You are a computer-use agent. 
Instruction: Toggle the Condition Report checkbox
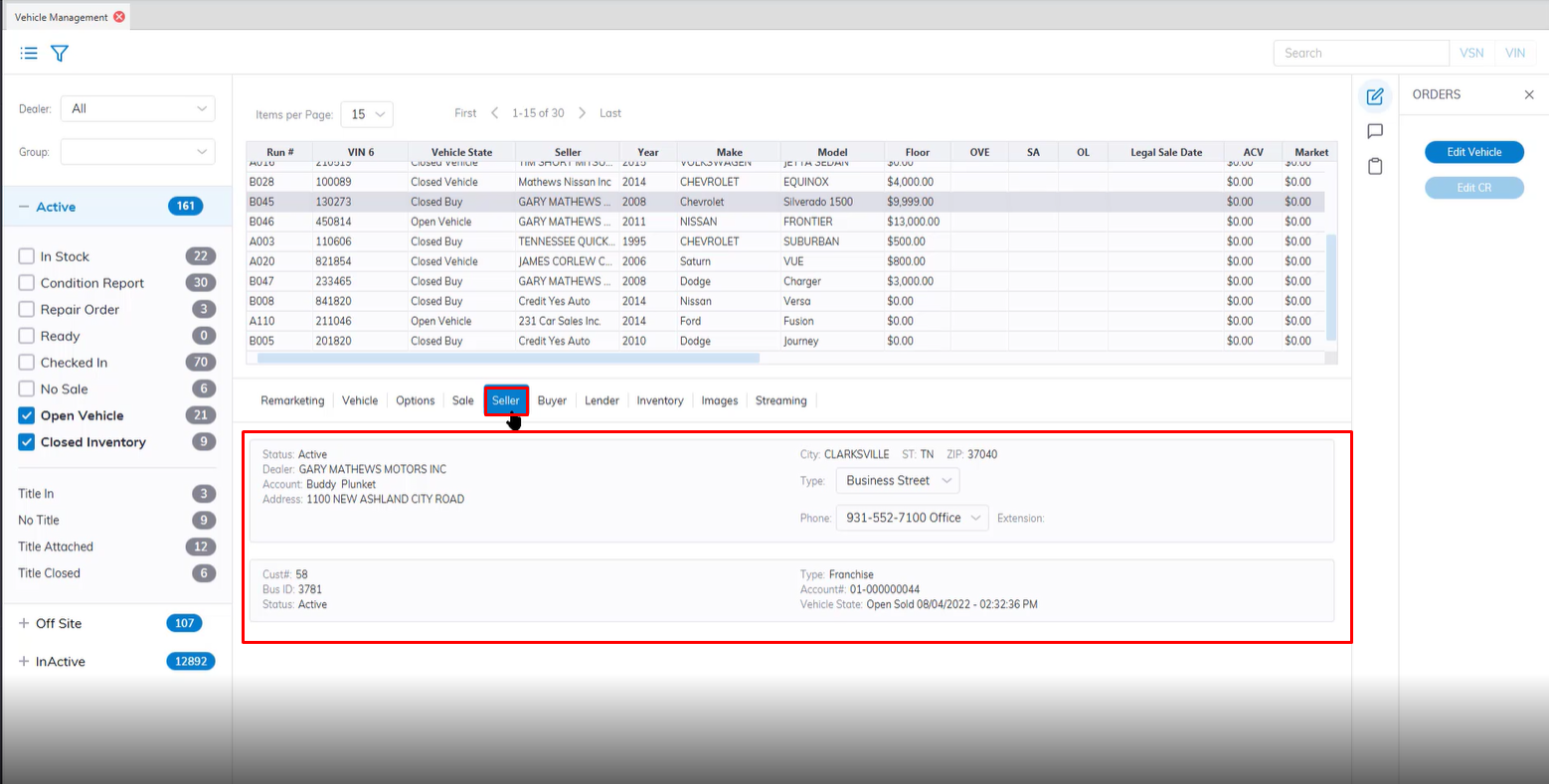click(27, 283)
